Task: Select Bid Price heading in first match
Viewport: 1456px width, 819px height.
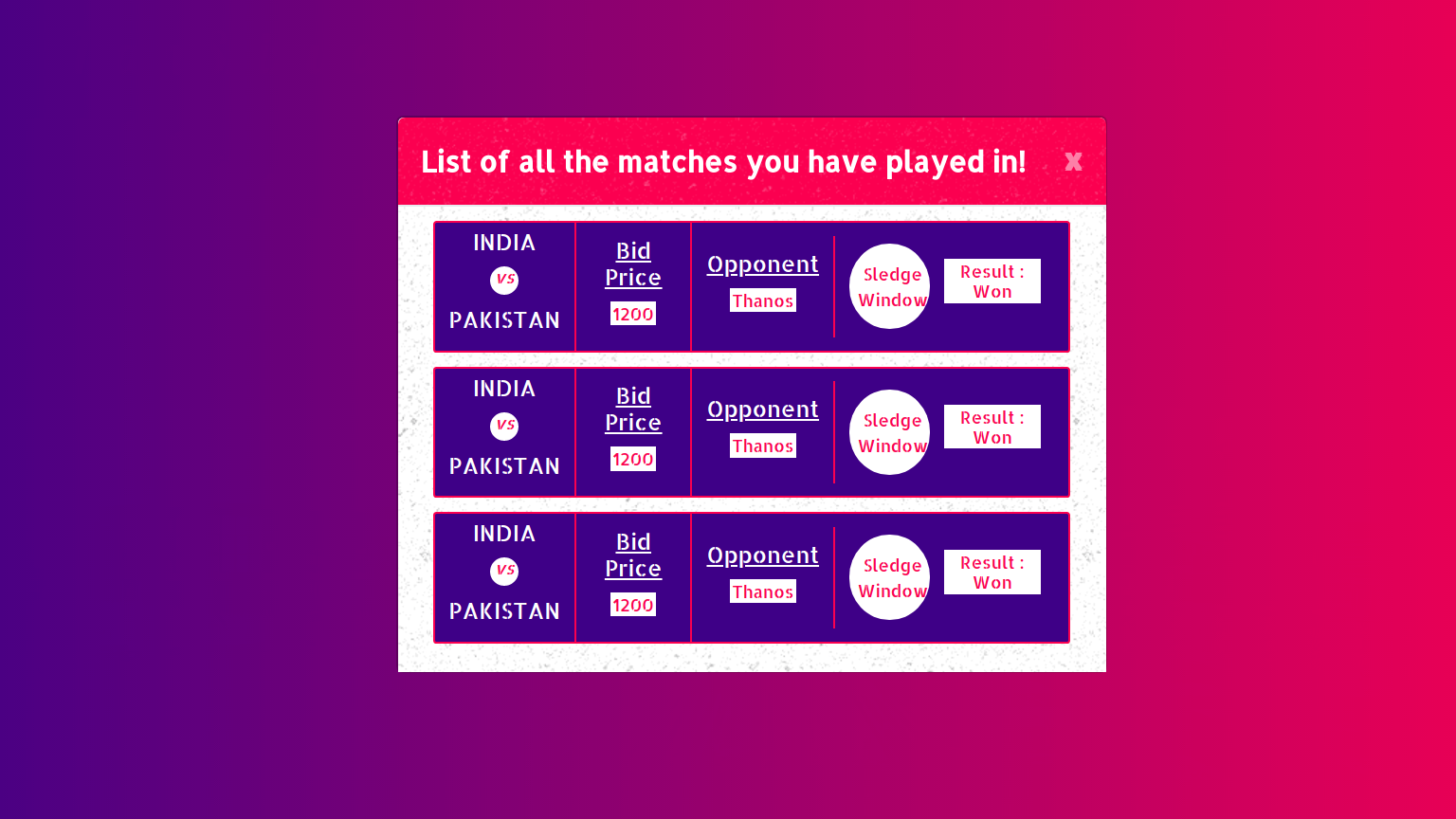Action: click(633, 264)
